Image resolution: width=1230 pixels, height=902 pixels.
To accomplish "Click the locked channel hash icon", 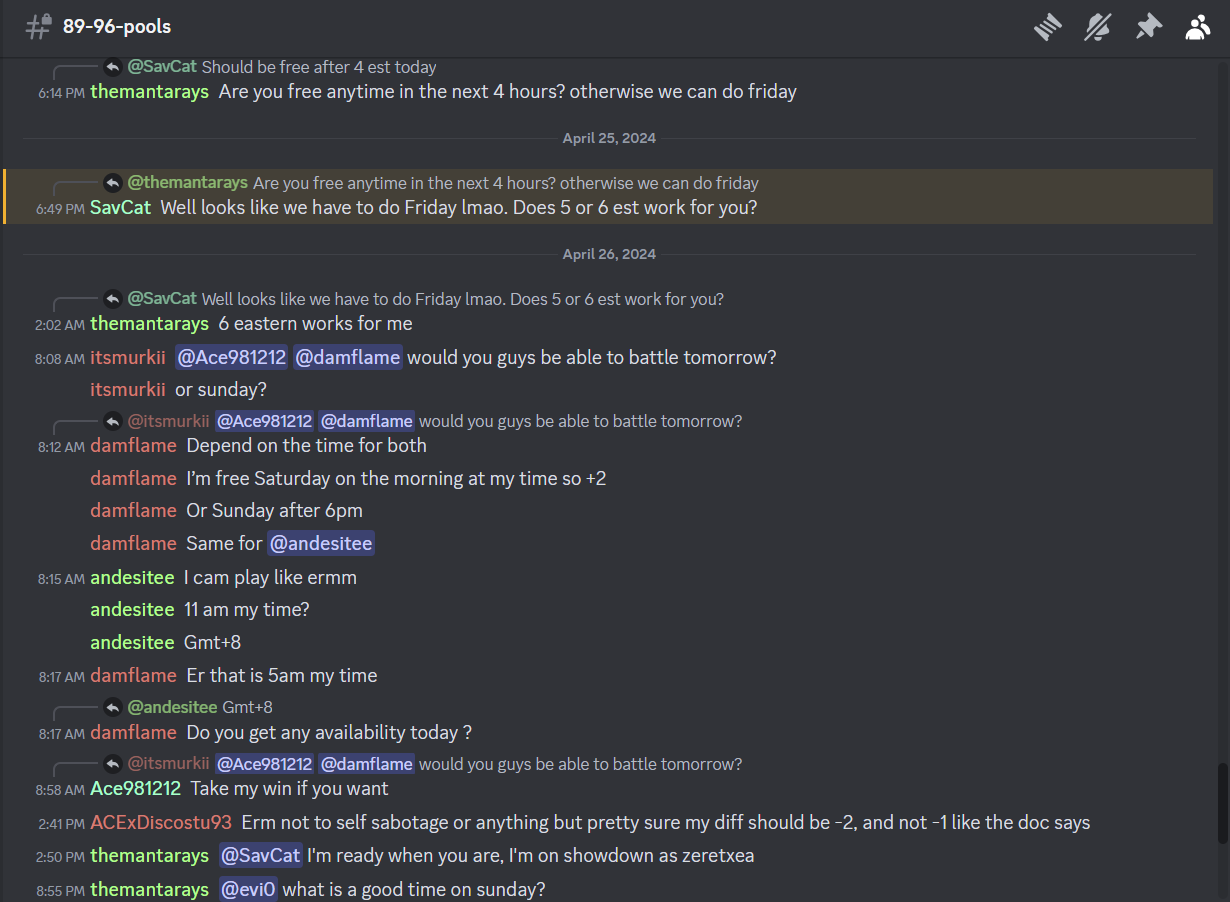I will tap(38, 26).
